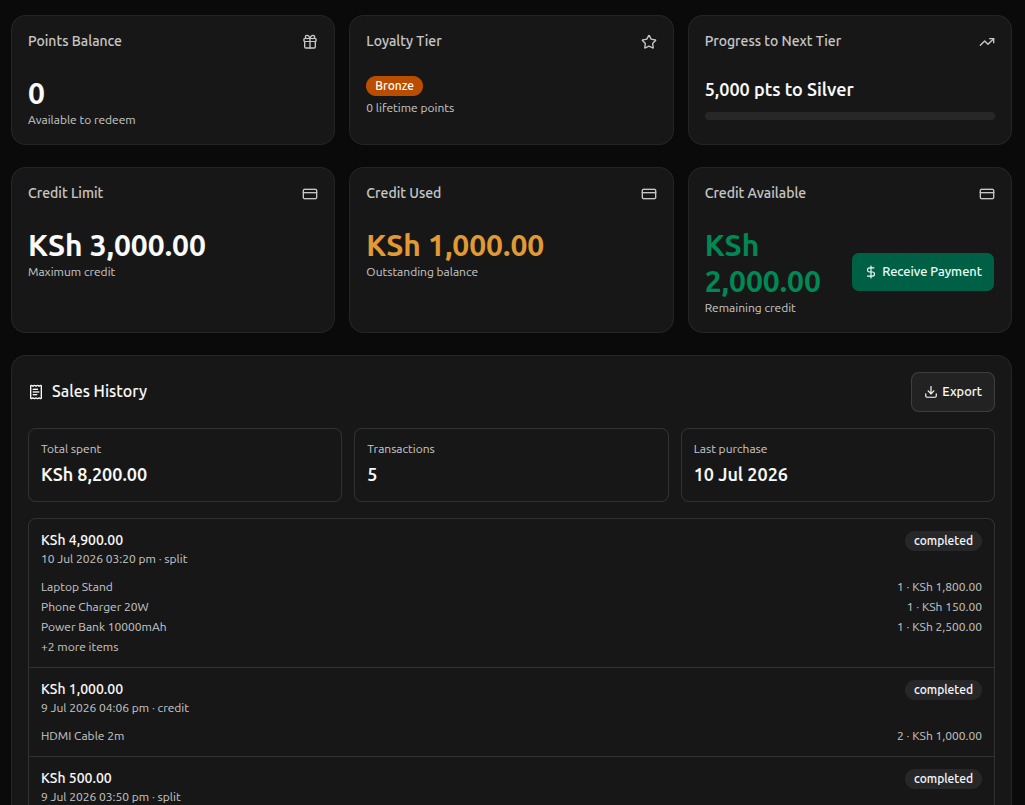The image size is (1025, 805).
Task: Click the Laptop Stand item row
Action: (511, 587)
